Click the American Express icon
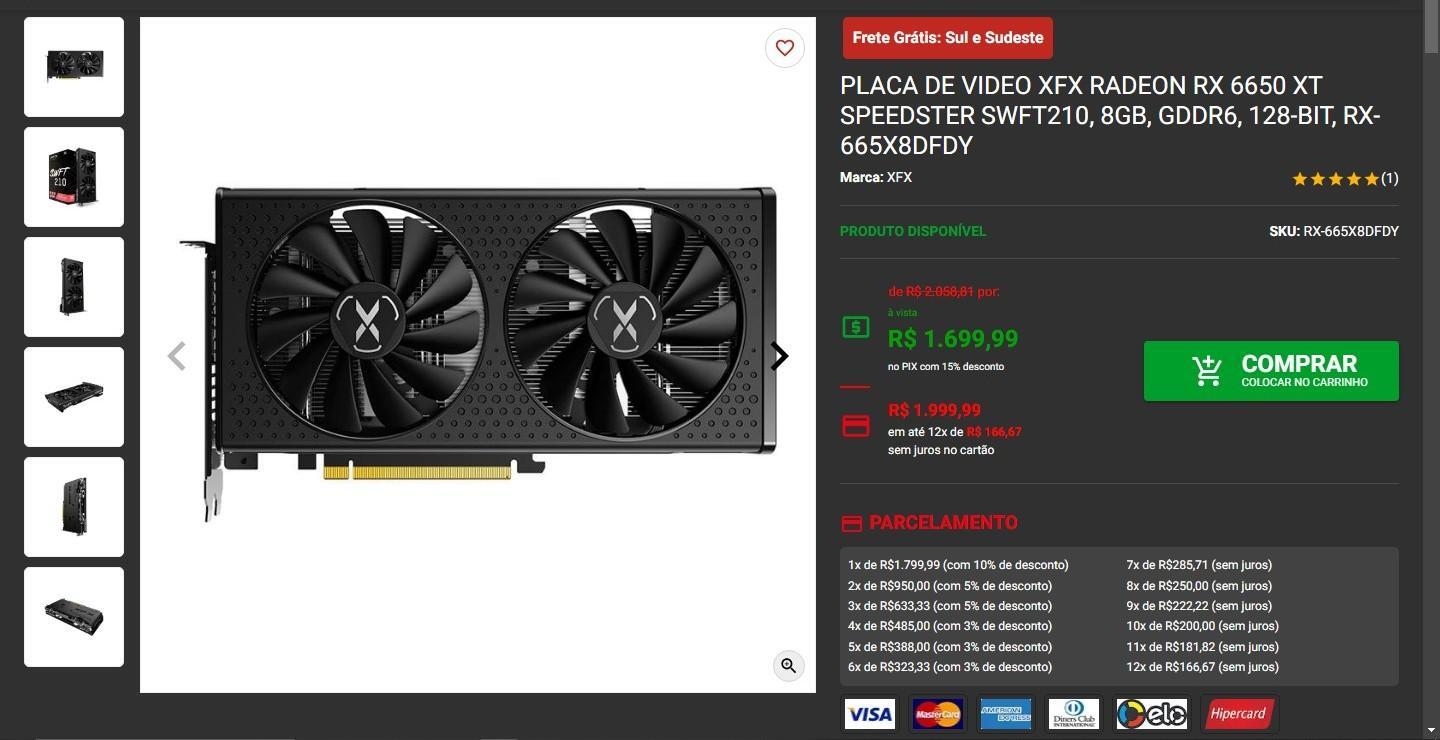Viewport: 1440px width, 740px height. [1006, 714]
